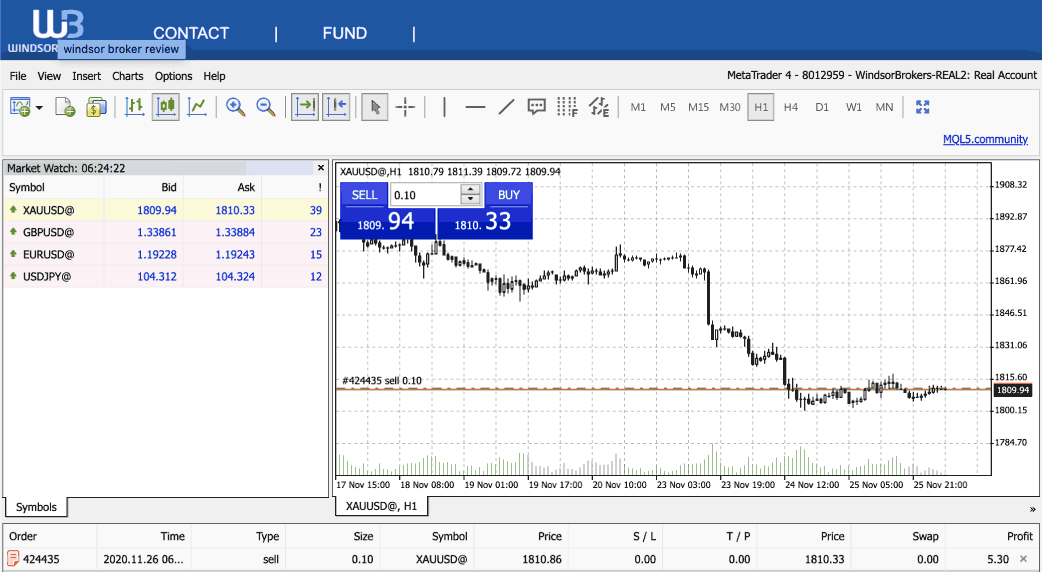The width and height of the screenshot is (1042, 572).
Task: Click the order profit value 5.30
Action: [x=998, y=559]
